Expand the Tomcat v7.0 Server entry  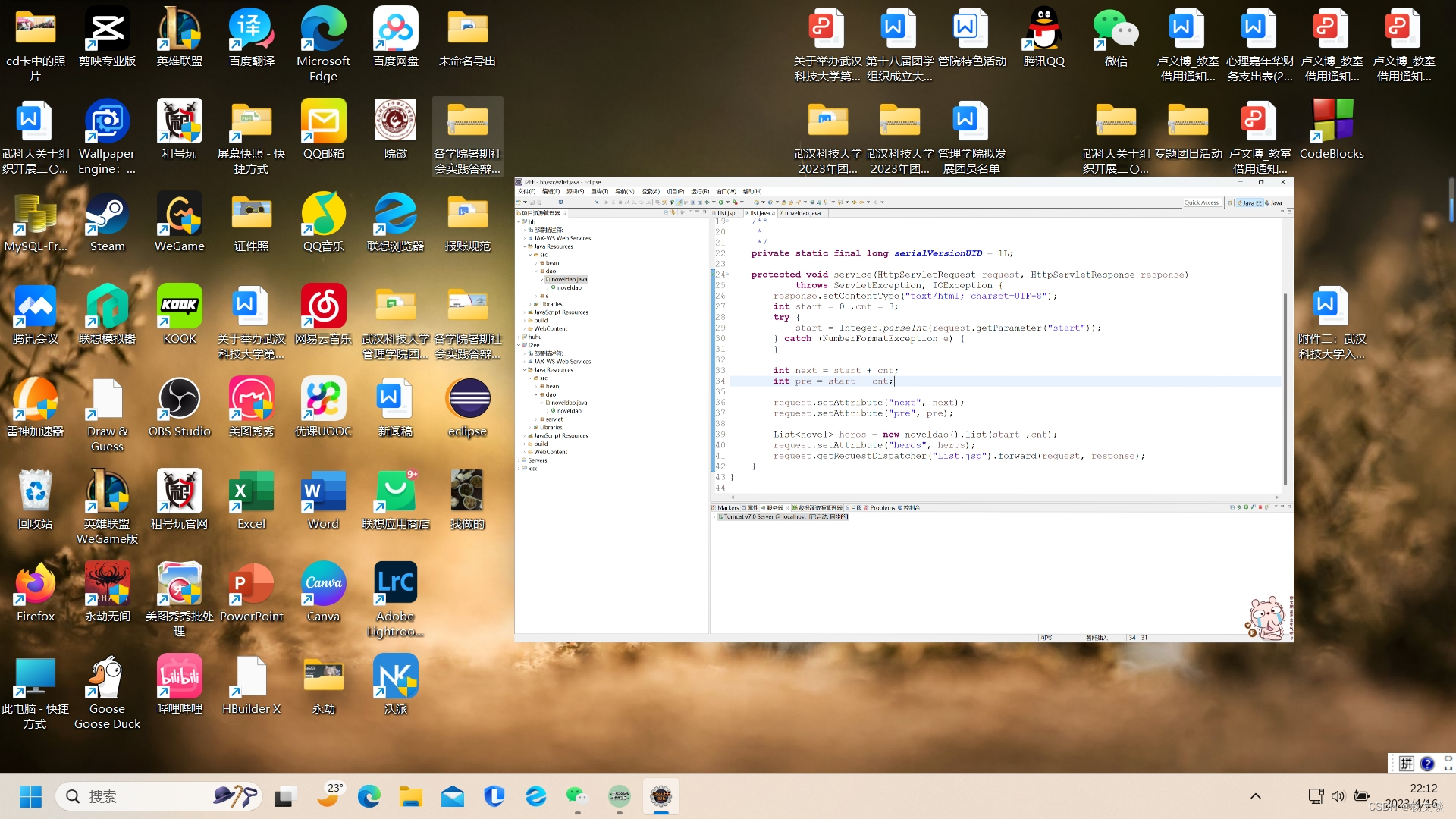[x=716, y=516]
